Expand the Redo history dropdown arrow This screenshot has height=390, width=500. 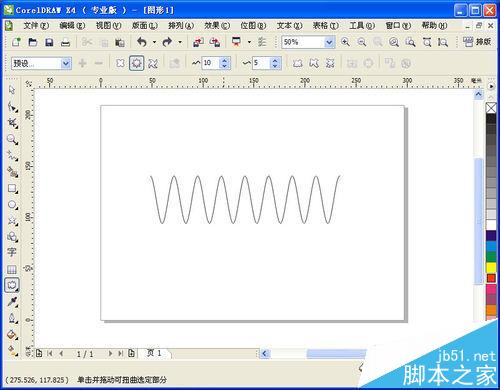coord(180,42)
